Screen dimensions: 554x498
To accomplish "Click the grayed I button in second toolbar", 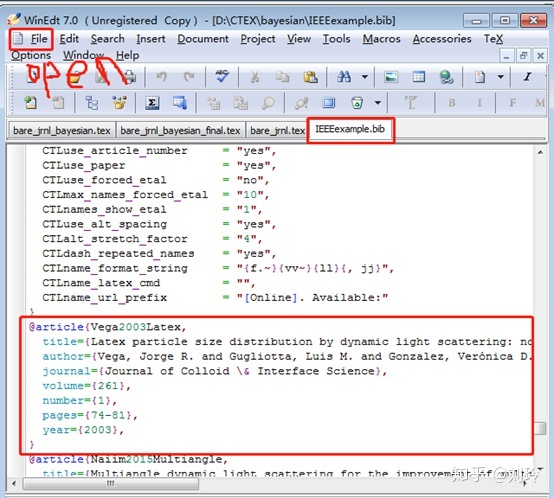I will tap(479, 103).
